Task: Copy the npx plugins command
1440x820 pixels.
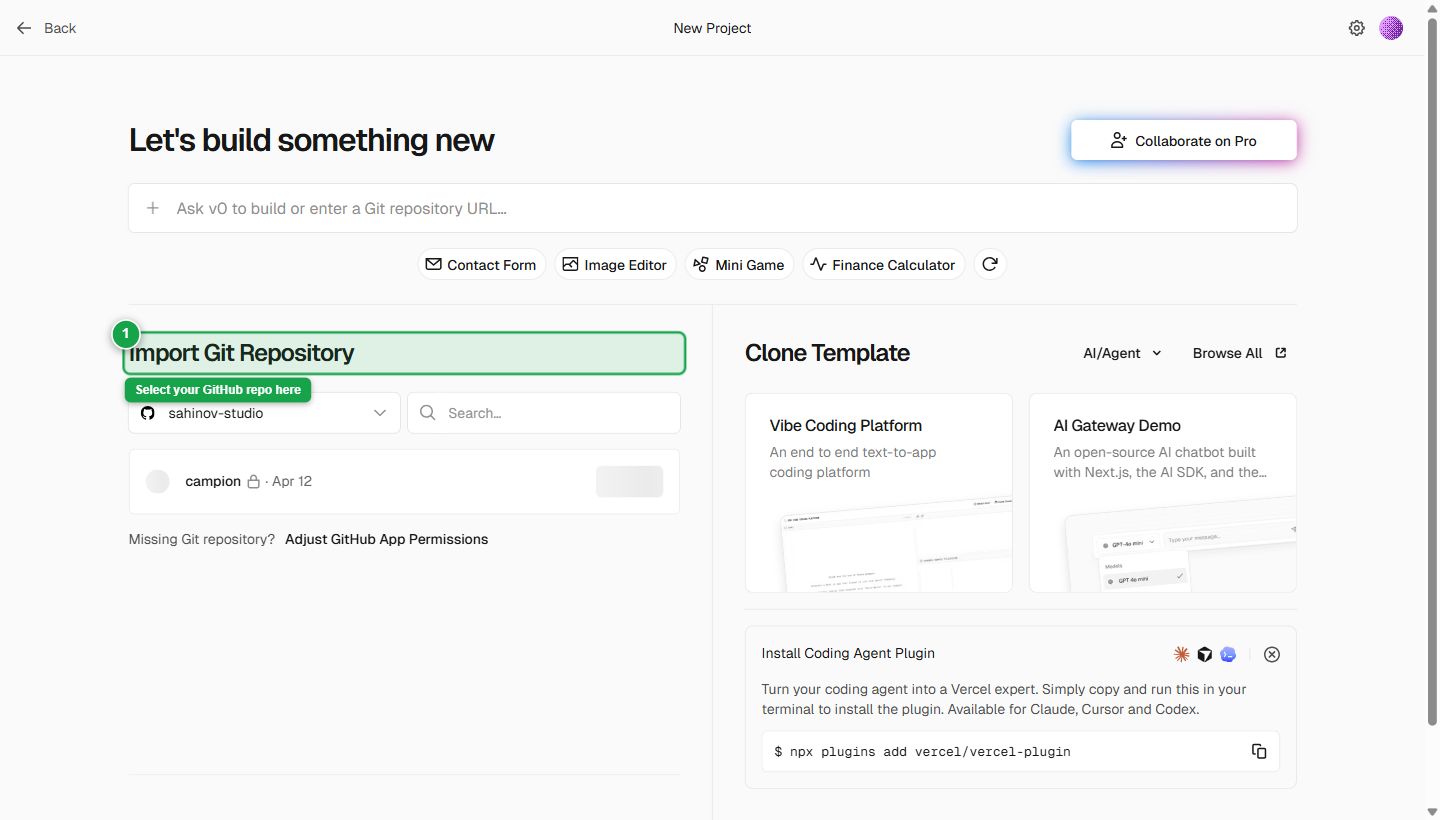Action: pyautogui.click(x=1259, y=751)
